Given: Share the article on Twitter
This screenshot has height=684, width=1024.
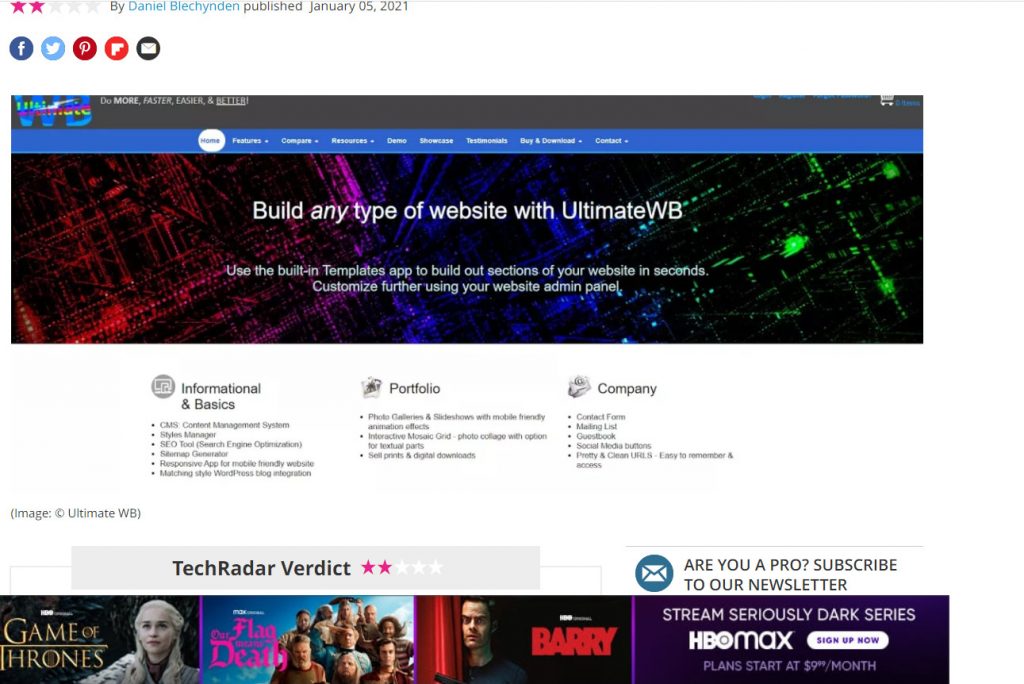Looking at the screenshot, I should point(53,48).
